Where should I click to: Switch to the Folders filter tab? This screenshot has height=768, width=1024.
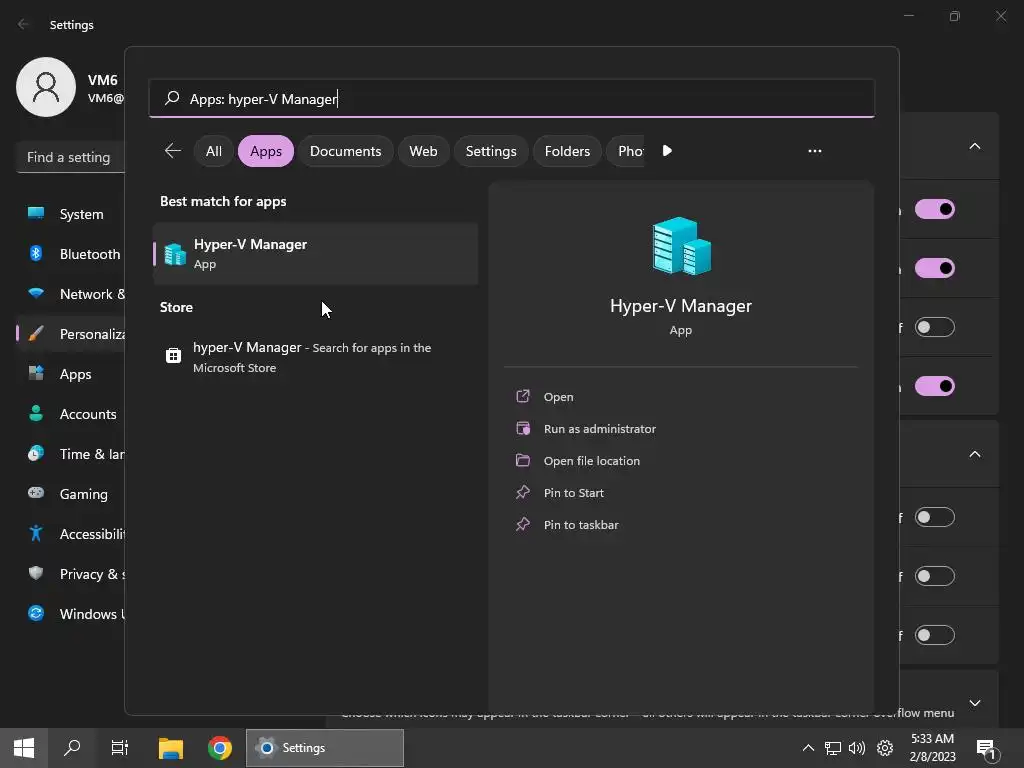tap(567, 151)
